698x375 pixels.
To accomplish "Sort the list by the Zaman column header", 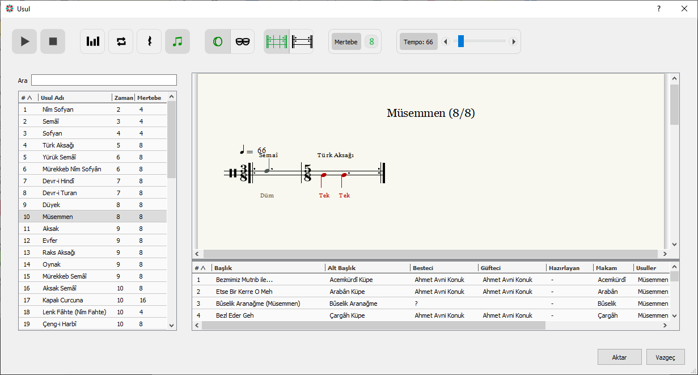I will point(123,98).
